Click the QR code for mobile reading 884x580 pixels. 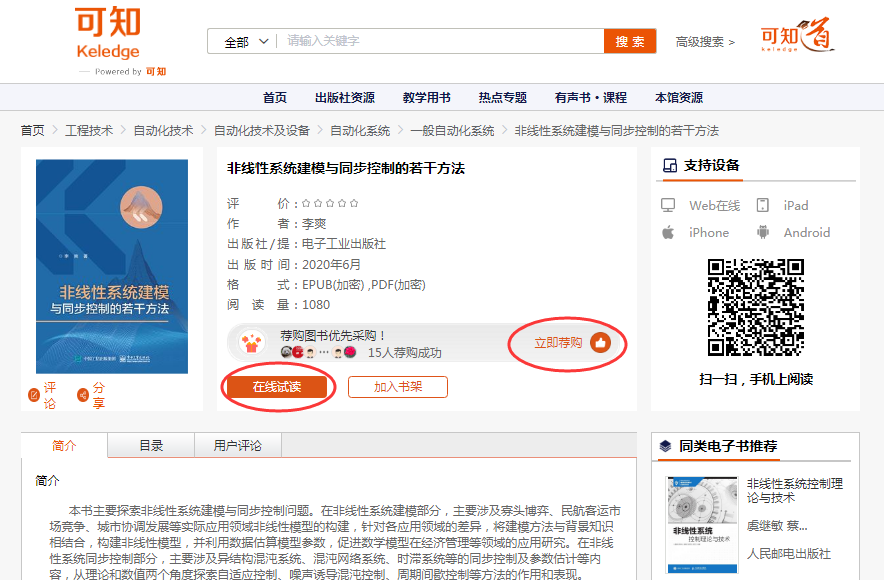755,308
